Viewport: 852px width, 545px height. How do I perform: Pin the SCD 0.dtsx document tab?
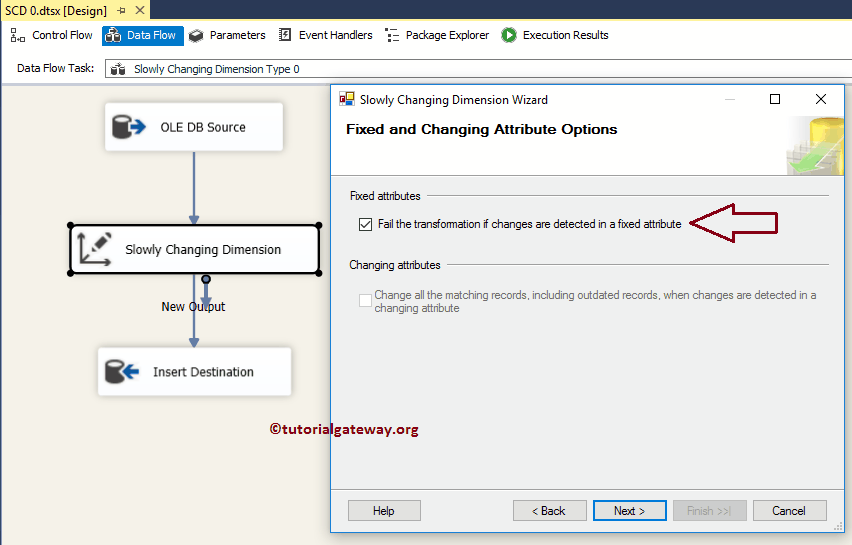pyautogui.click(x=121, y=10)
